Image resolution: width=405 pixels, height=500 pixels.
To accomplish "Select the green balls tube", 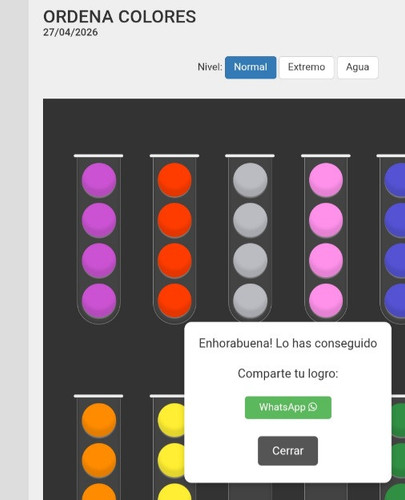I will point(398,447).
